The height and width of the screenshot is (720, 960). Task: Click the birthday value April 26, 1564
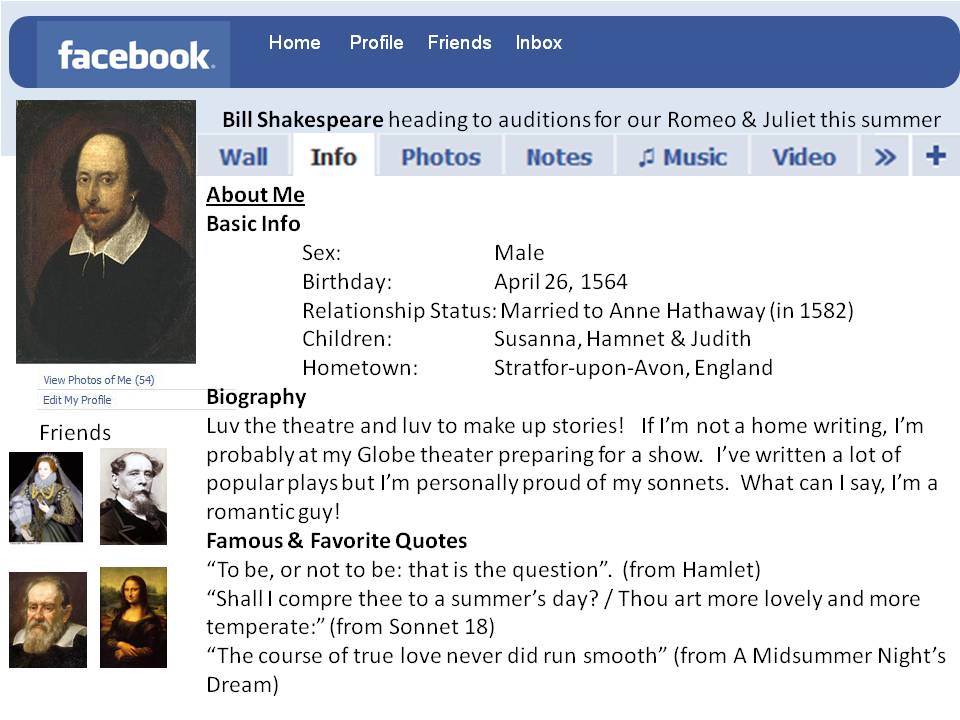(x=561, y=282)
